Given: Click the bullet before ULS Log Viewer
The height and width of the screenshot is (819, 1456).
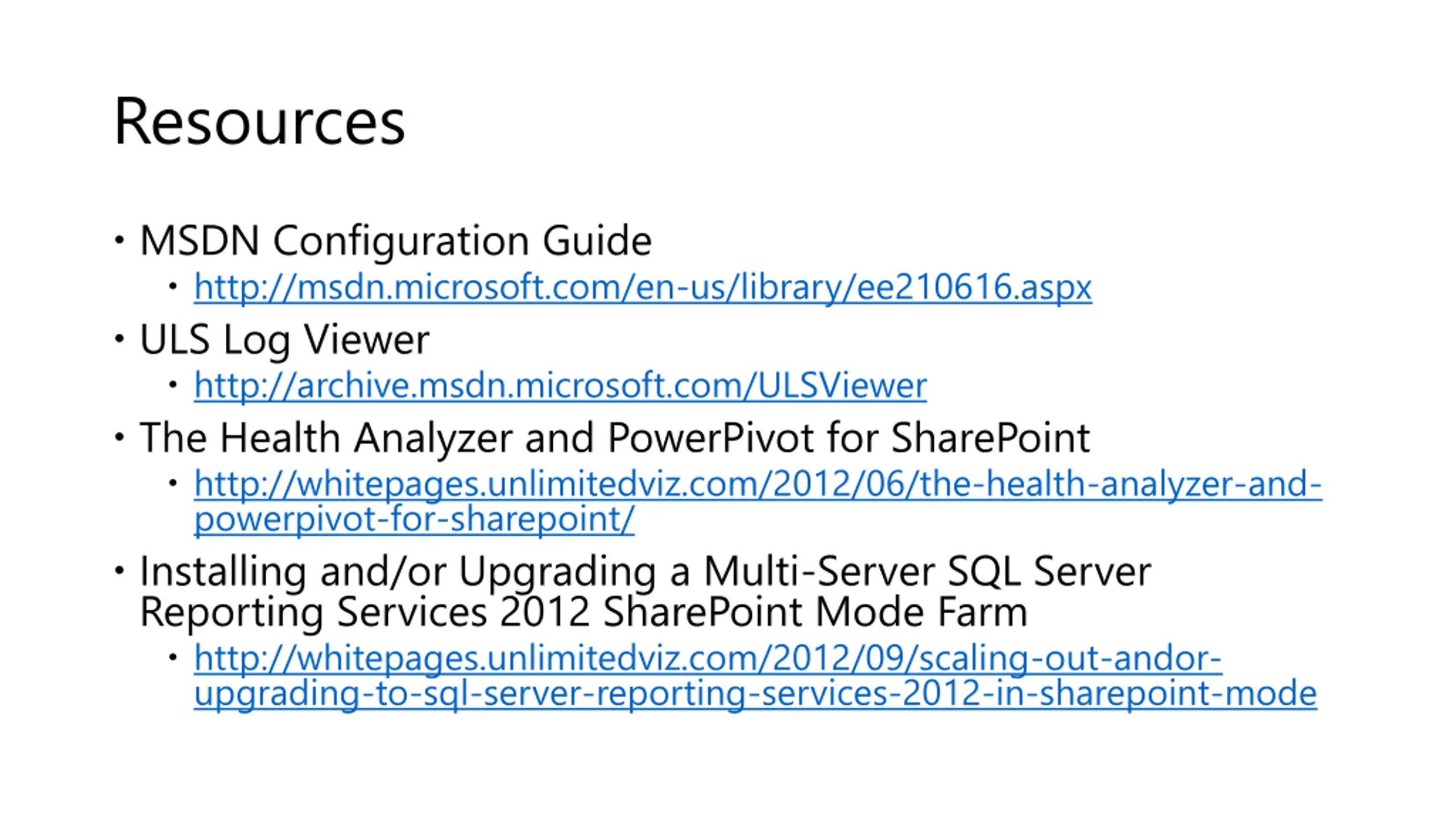Looking at the screenshot, I should click(119, 339).
